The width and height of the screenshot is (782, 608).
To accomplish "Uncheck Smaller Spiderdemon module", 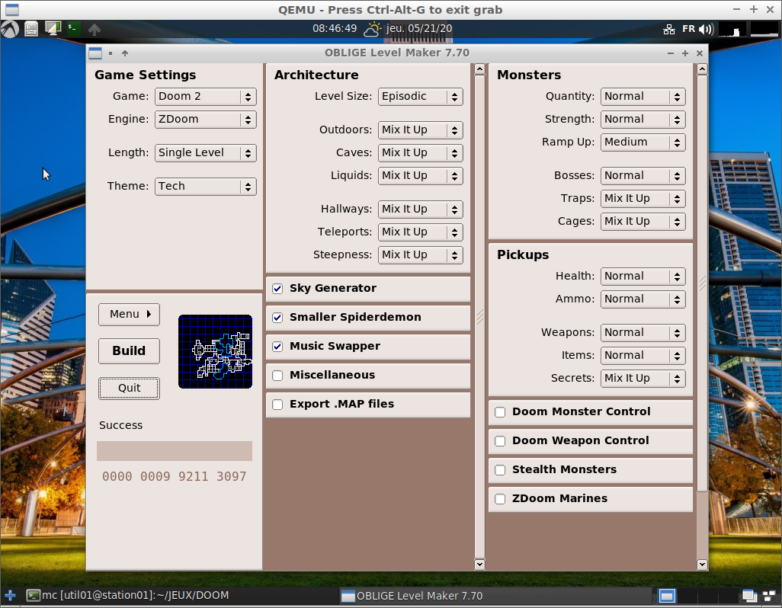I will pos(278,317).
